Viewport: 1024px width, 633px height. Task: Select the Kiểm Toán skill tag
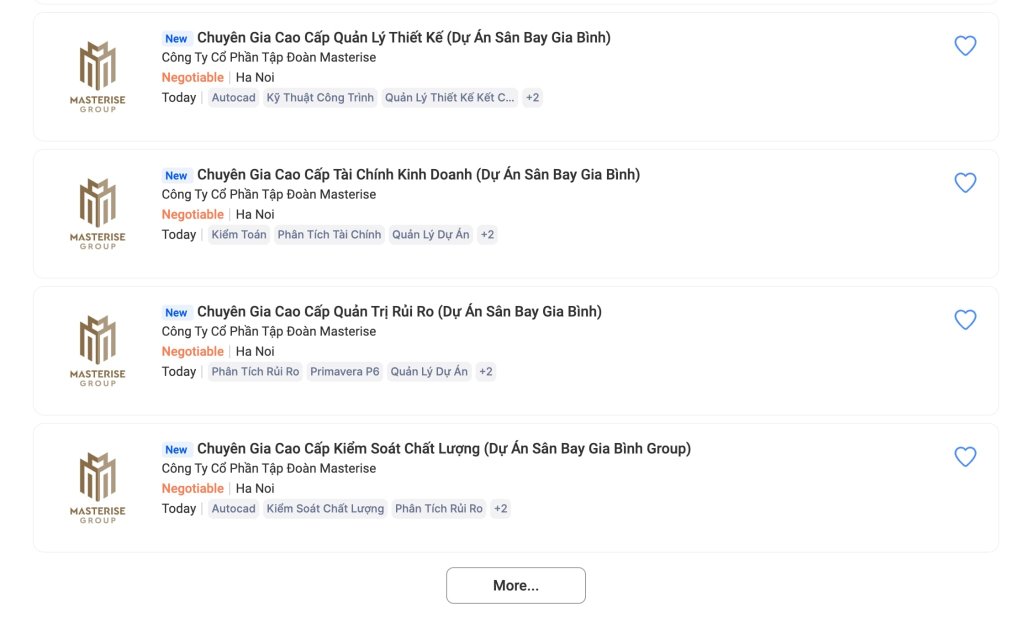[239, 235]
